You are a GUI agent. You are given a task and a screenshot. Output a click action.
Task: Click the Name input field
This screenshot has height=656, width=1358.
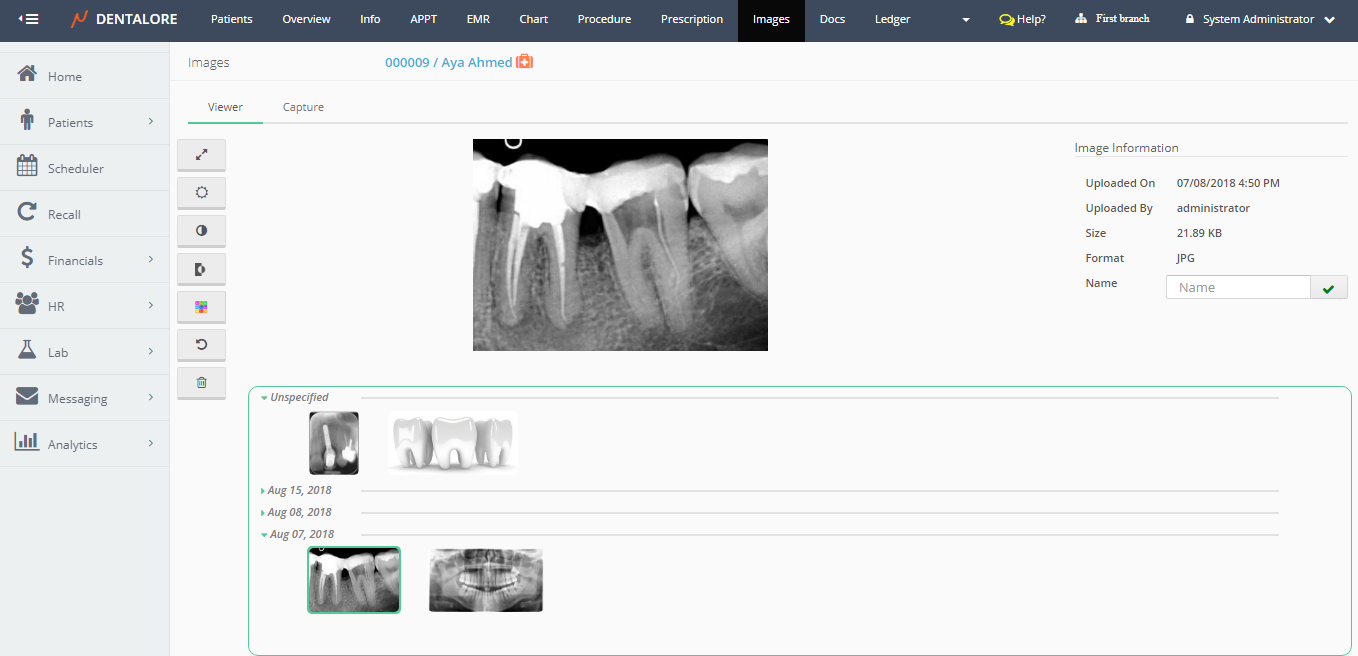point(1238,287)
